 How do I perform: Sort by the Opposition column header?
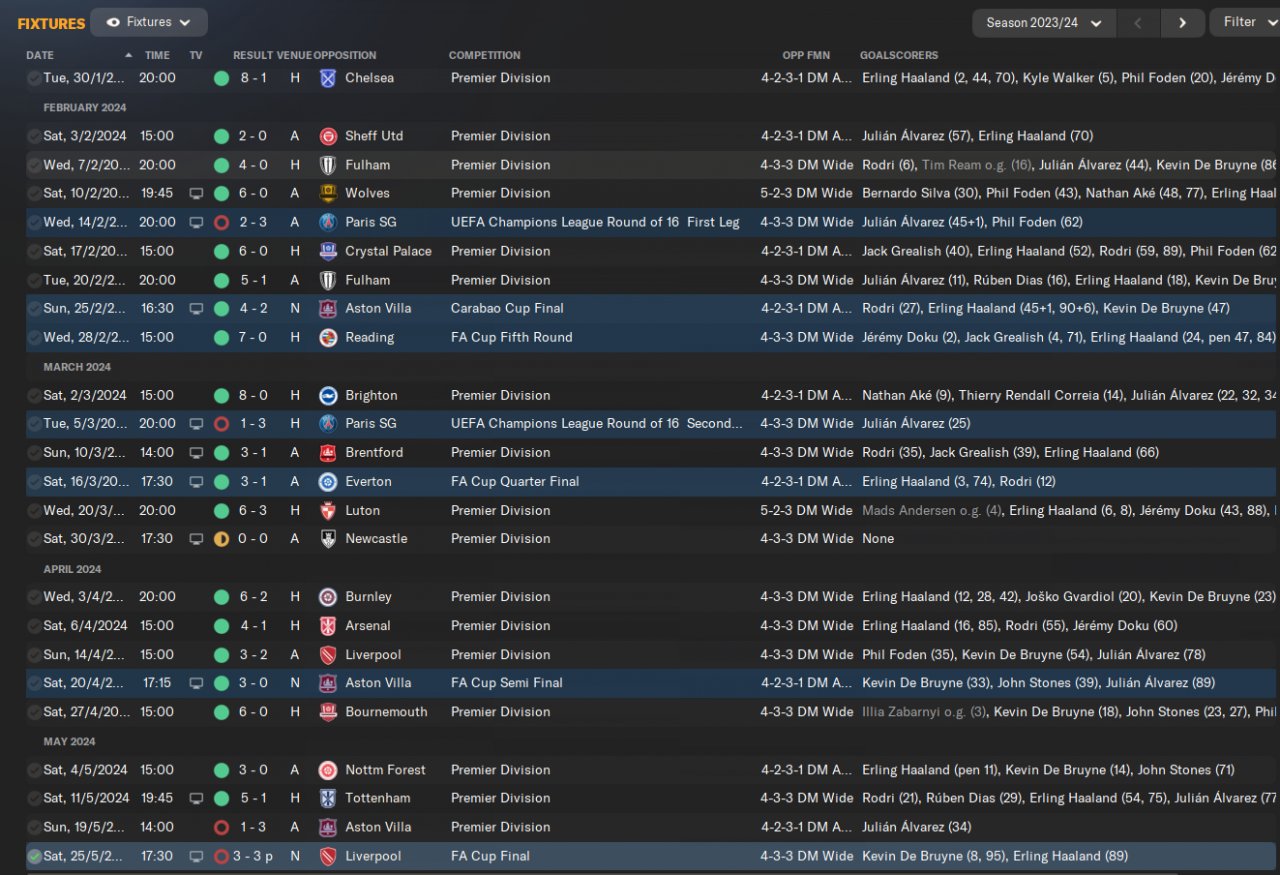pyautogui.click(x=345, y=56)
